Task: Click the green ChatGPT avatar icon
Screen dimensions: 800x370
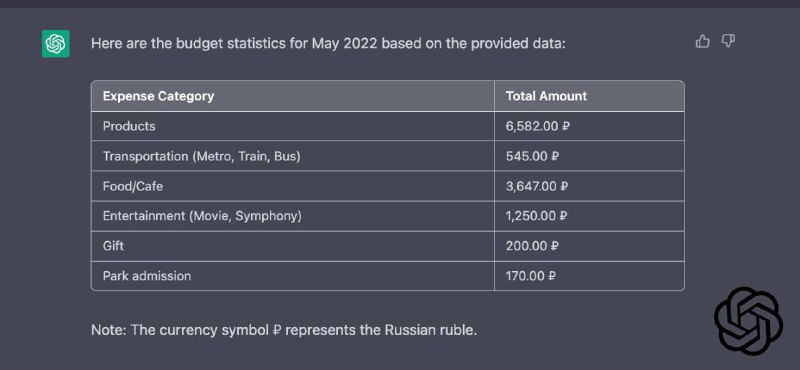Action: point(56,43)
